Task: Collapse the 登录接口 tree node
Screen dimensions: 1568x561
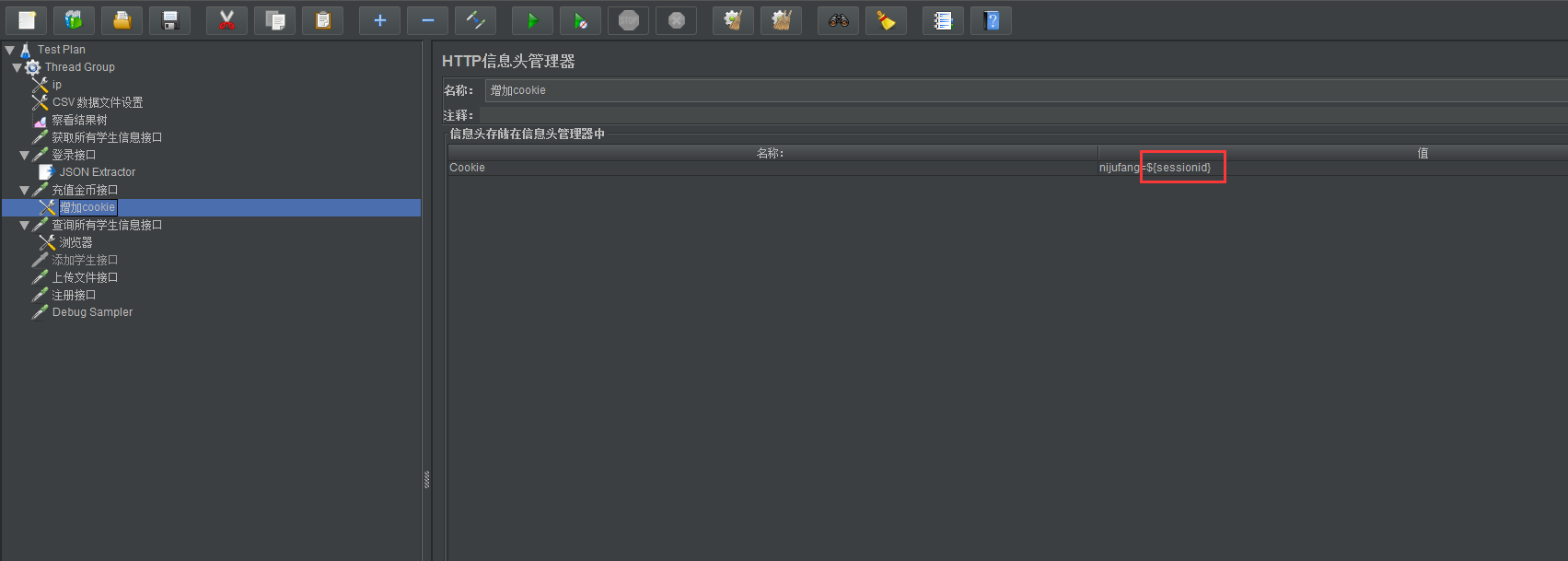Action: [24, 155]
